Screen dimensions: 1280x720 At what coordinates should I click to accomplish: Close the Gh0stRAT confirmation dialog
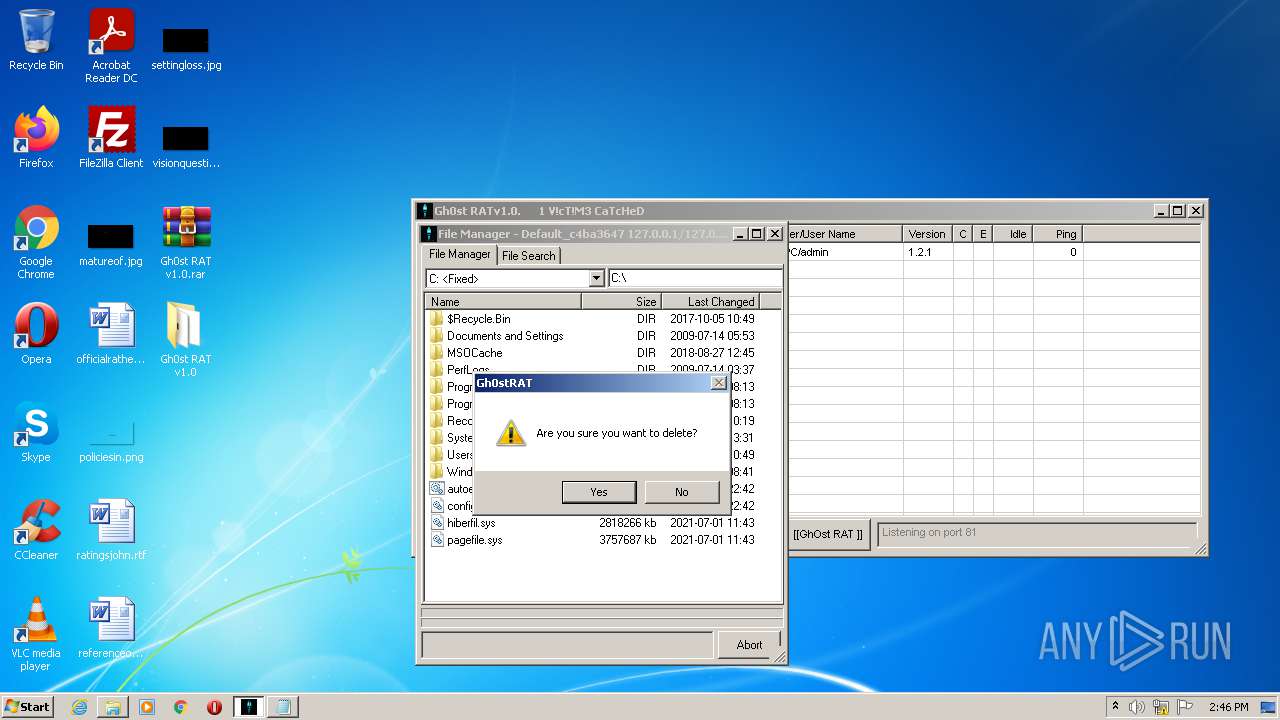tap(718, 383)
